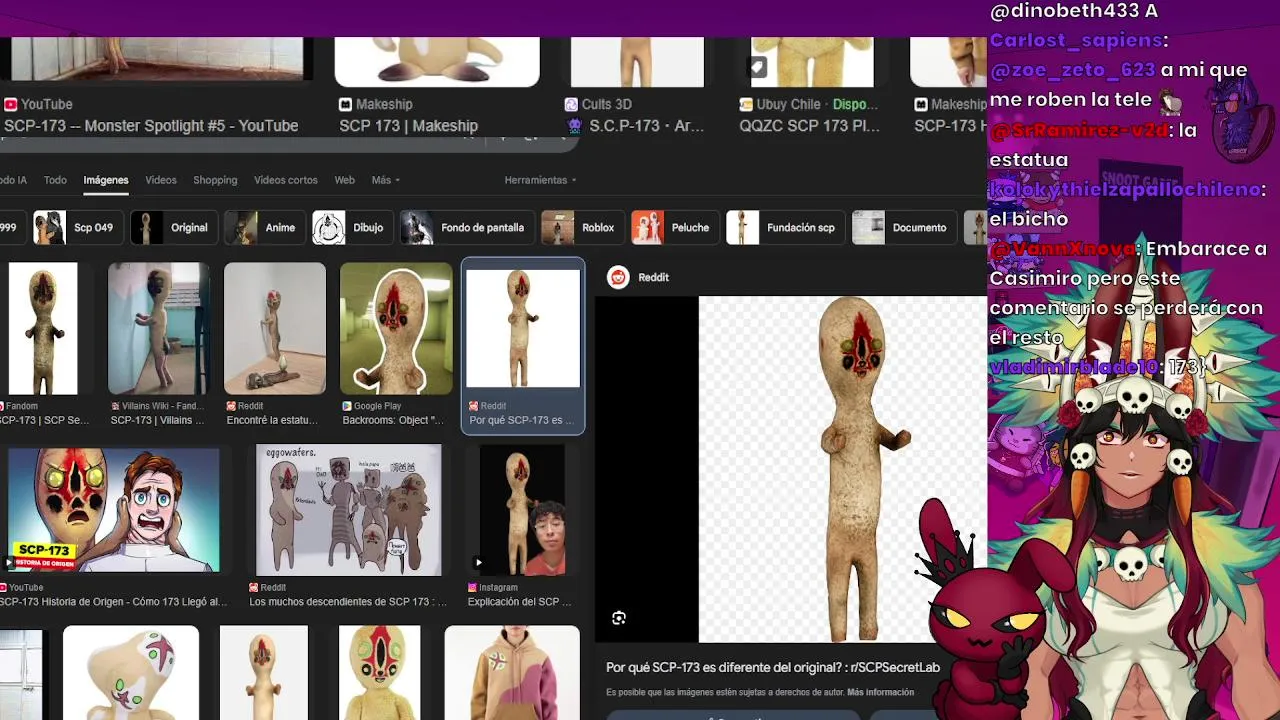Open 'SCP-173 Historia de Origen' caption link
1280x720 pixels.
[x=114, y=602]
